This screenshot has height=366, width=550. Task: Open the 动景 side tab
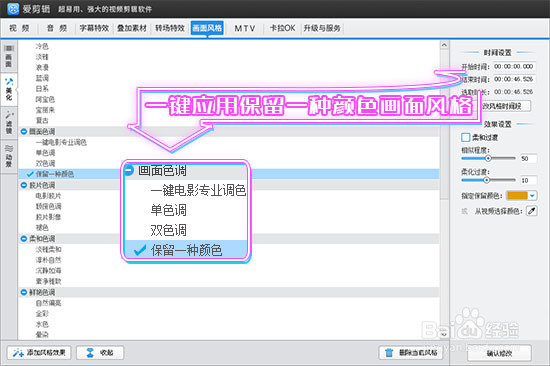[9, 157]
